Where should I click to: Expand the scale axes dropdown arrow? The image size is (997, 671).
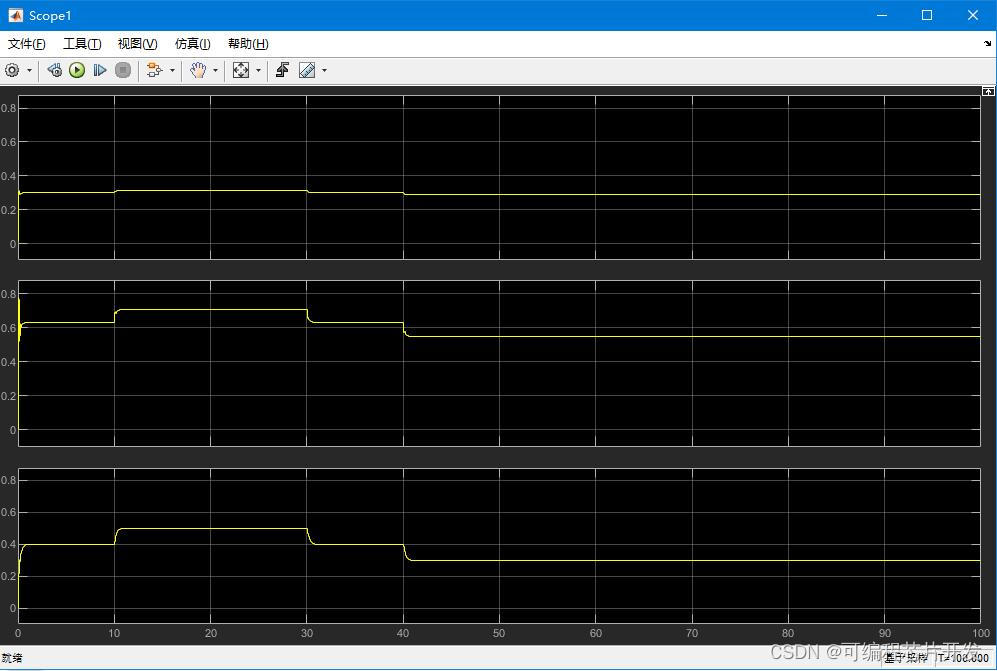258,71
